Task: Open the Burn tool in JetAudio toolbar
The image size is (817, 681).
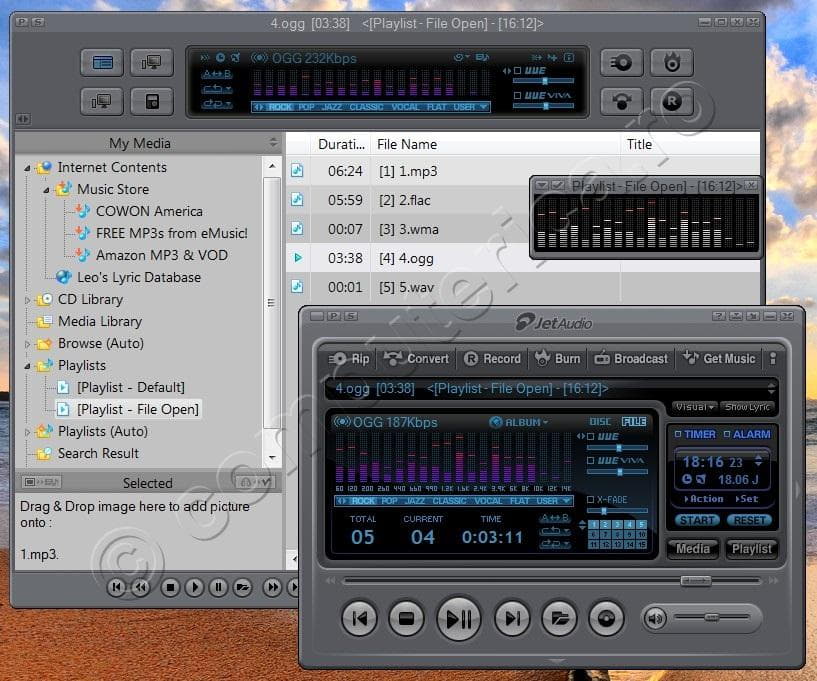Action: pyautogui.click(x=557, y=359)
